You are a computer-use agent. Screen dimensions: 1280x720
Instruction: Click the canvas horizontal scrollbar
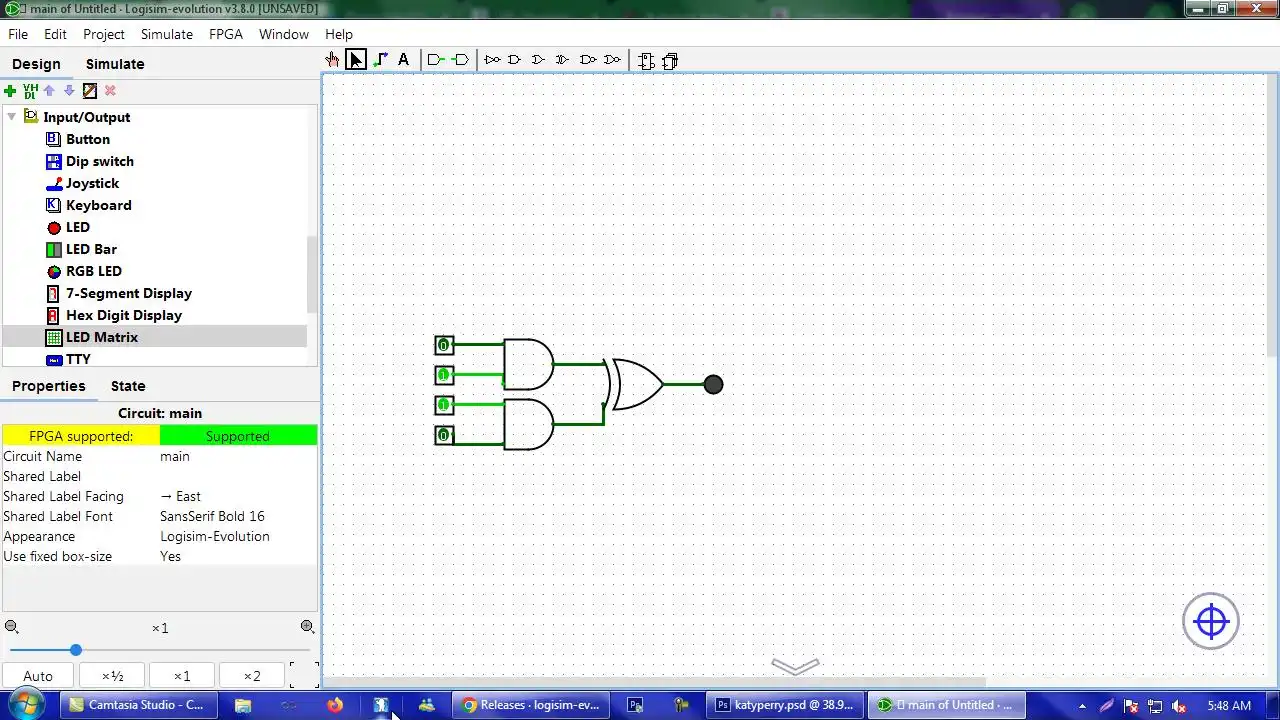(x=655, y=683)
